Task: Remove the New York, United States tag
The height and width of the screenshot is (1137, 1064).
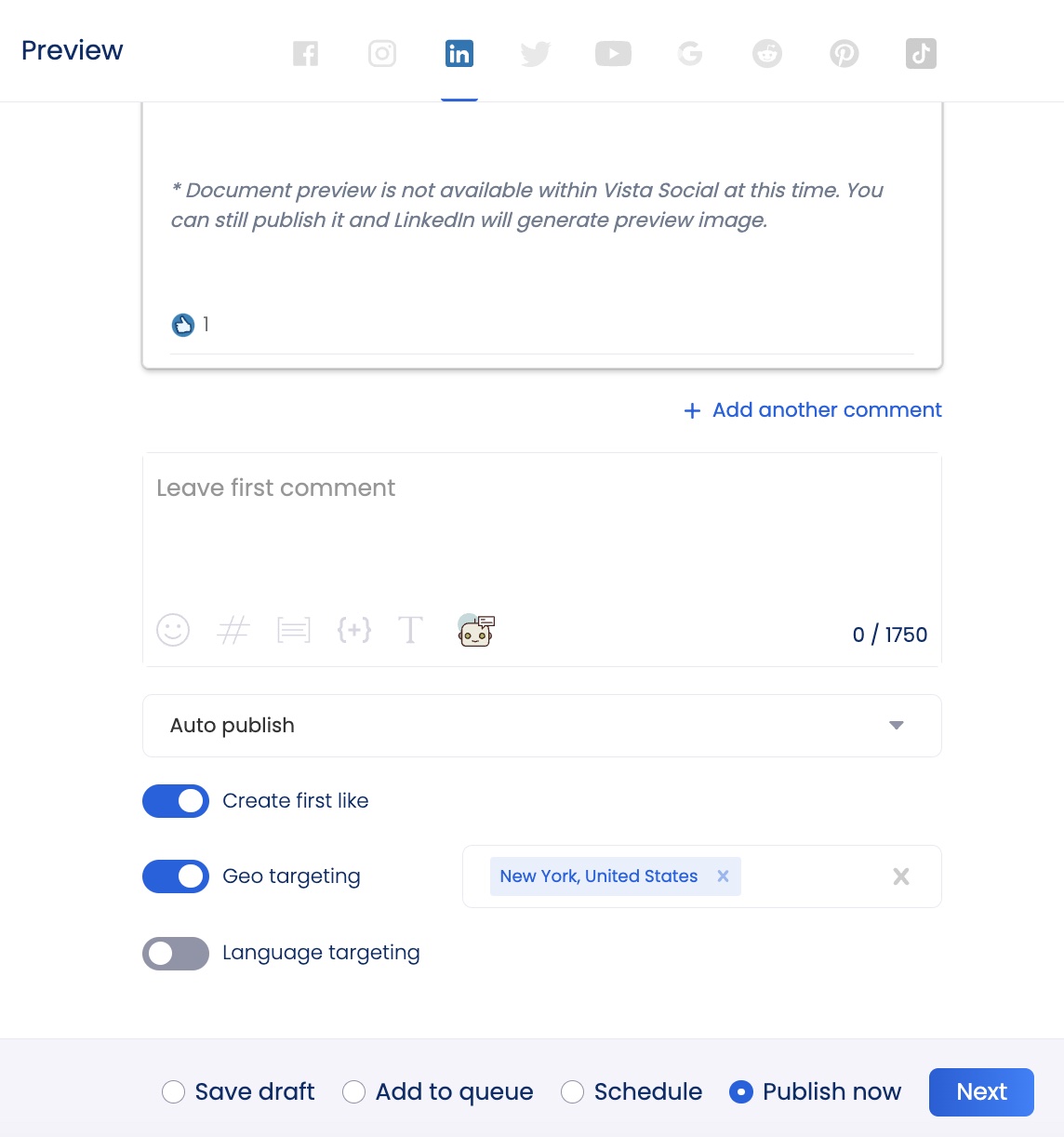Action: click(723, 876)
